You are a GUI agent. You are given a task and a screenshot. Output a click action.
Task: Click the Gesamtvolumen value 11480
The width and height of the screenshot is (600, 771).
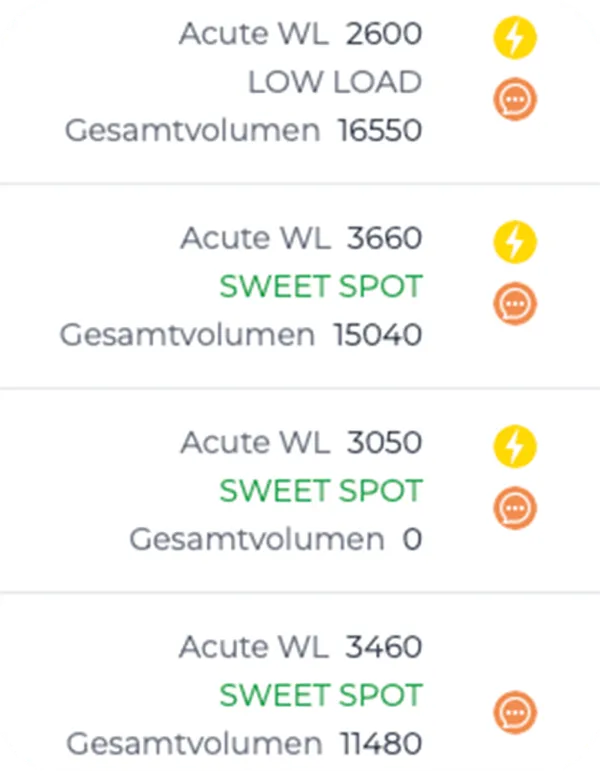click(381, 744)
